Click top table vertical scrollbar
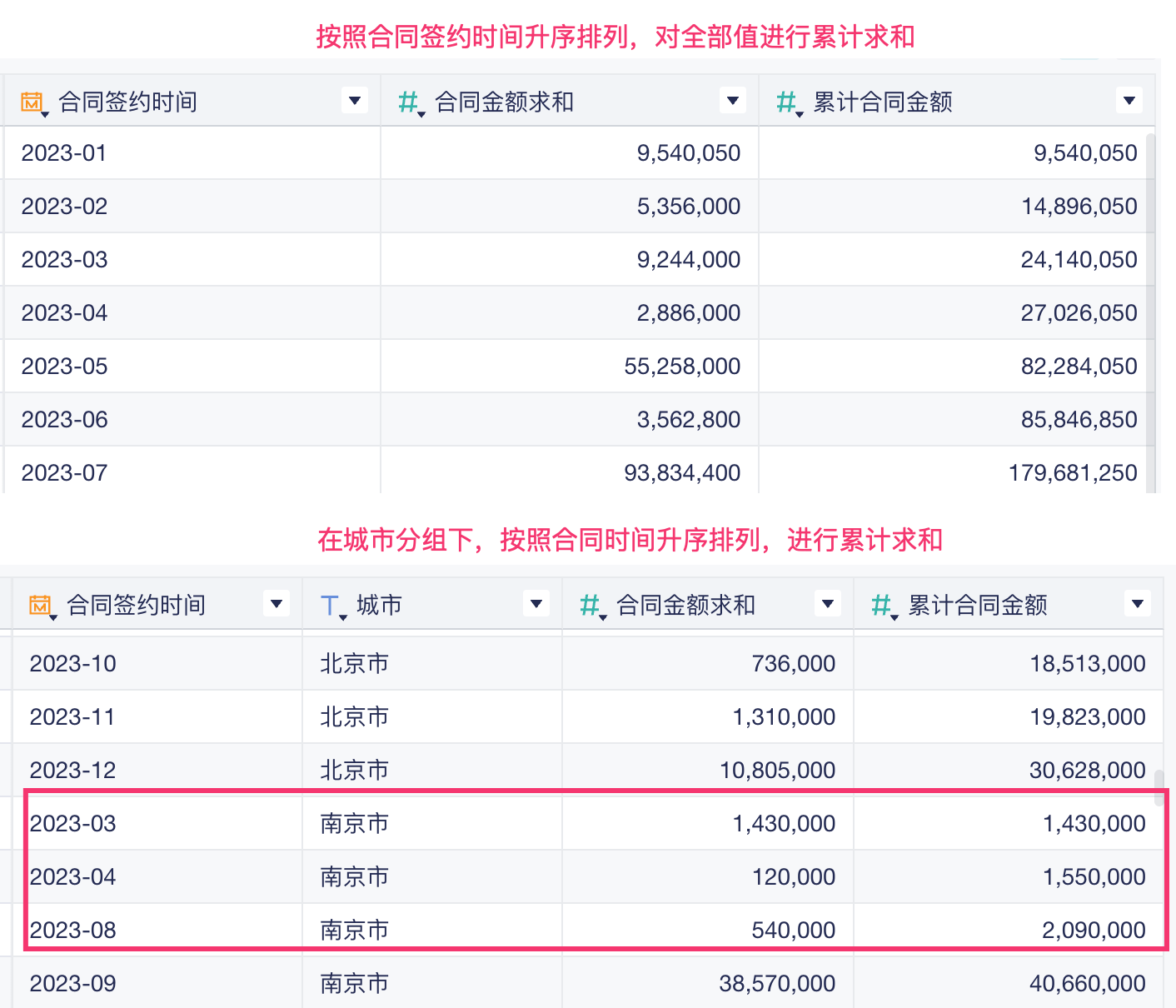This screenshot has height=1008, width=1176. (x=1151, y=308)
